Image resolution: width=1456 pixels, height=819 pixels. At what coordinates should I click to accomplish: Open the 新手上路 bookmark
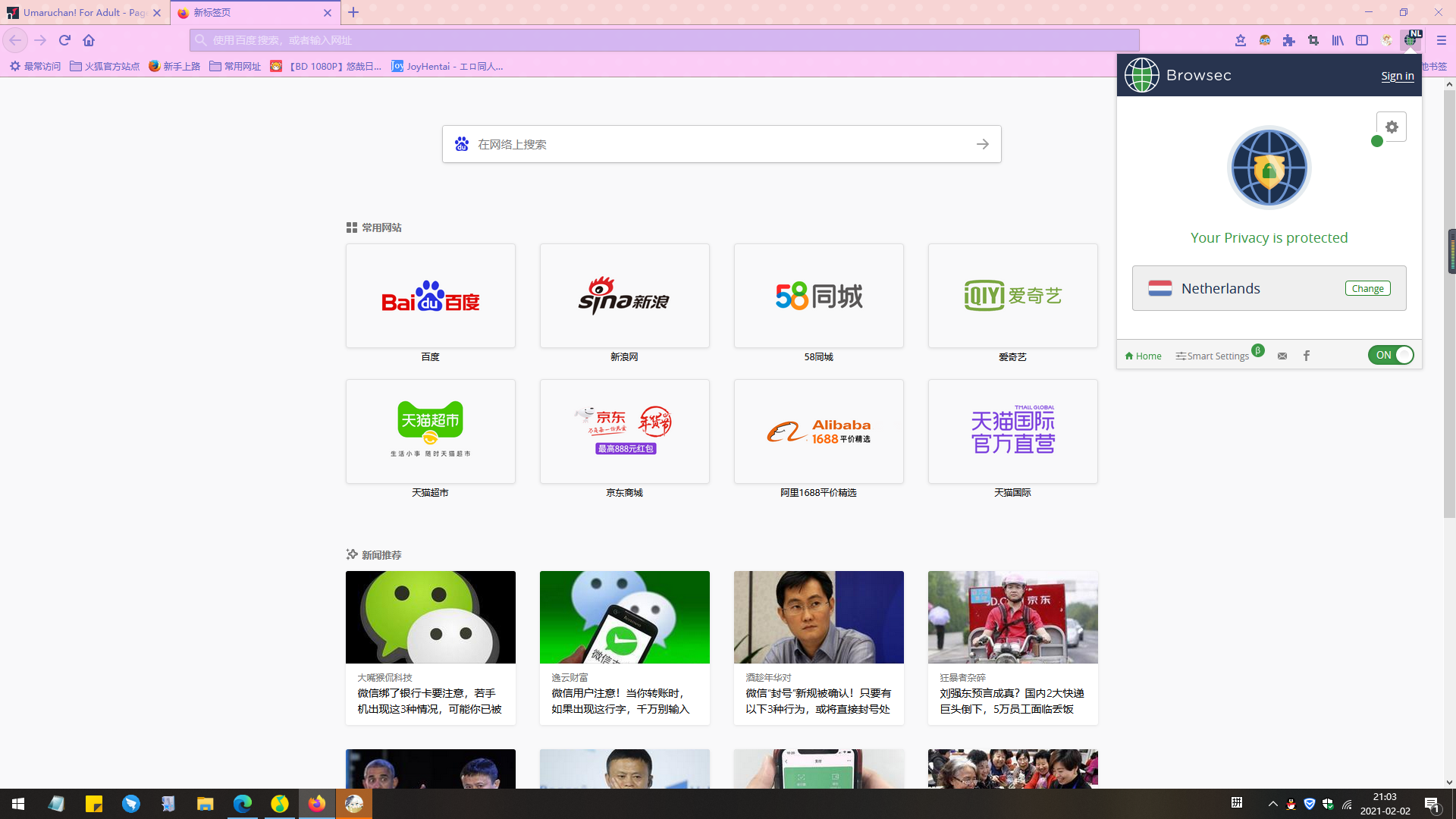tap(174, 66)
